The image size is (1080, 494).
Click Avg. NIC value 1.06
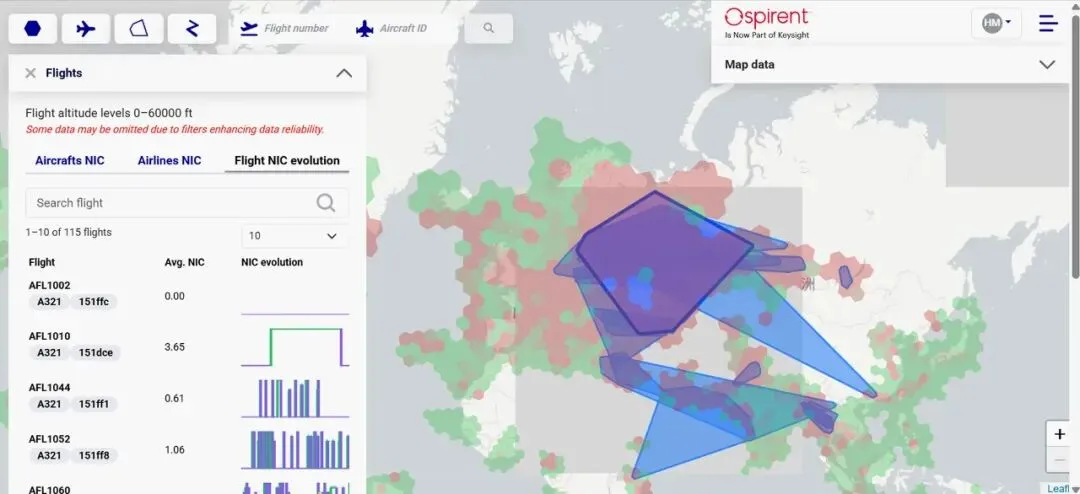click(x=174, y=450)
